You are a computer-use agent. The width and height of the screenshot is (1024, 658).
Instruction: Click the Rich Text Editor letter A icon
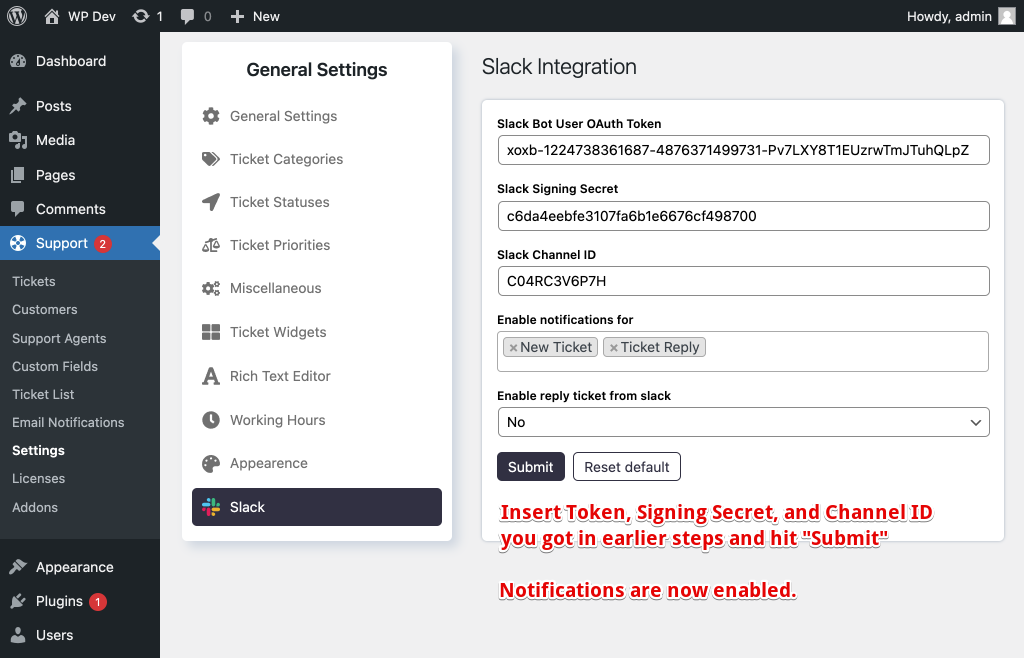point(211,376)
